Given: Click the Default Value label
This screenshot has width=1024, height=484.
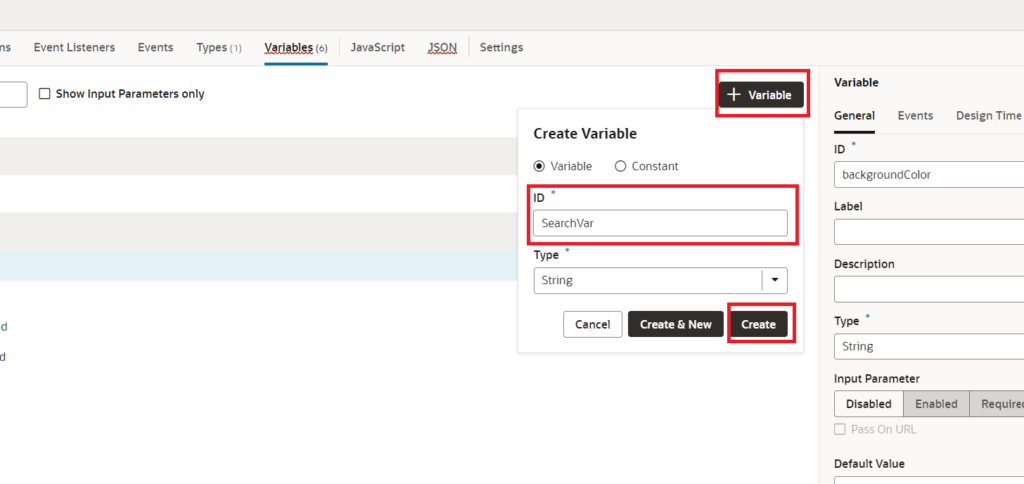Looking at the screenshot, I should pyautogui.click(x=869, y=464).
